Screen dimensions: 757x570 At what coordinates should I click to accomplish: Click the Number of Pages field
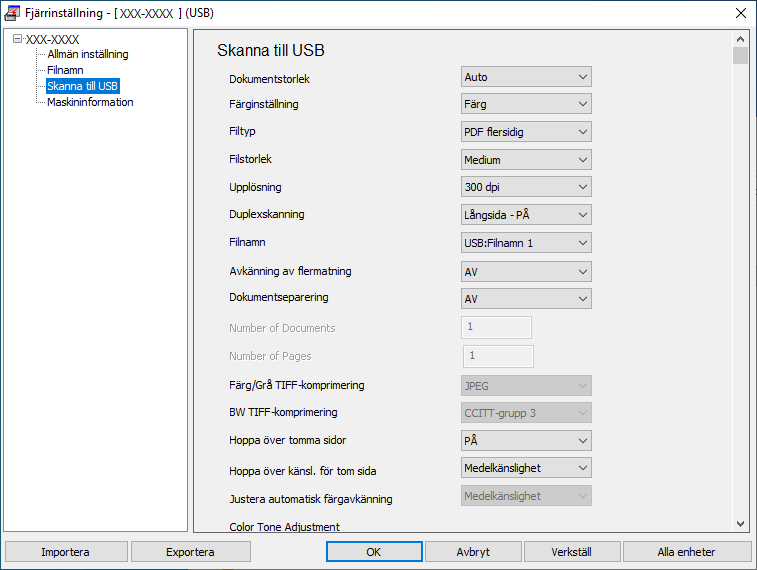pos(498,356)
